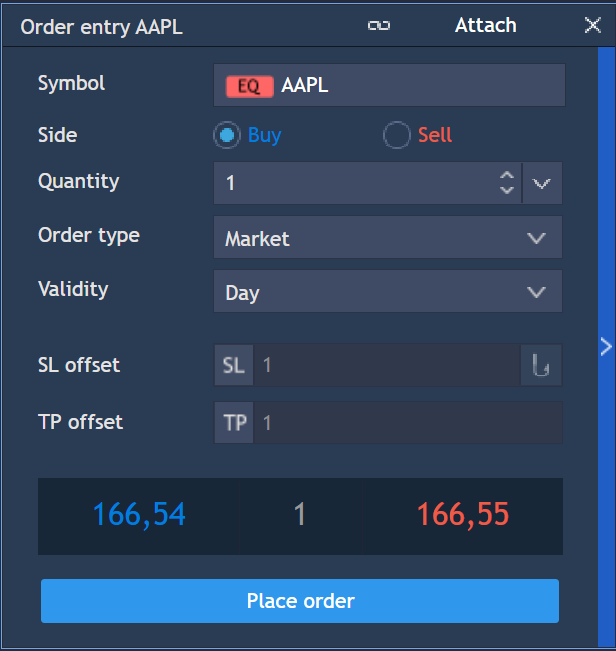
Task: Click the TP offset value field
Action: pos(407,423)
